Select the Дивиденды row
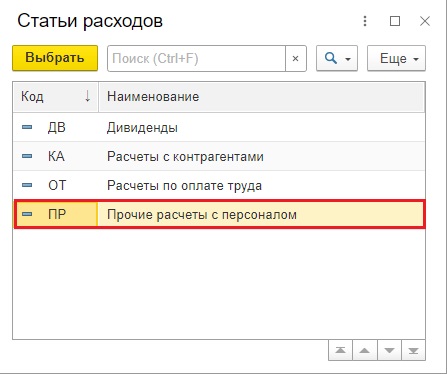Screen dimensions: 447x374 (x=219, y=127)
